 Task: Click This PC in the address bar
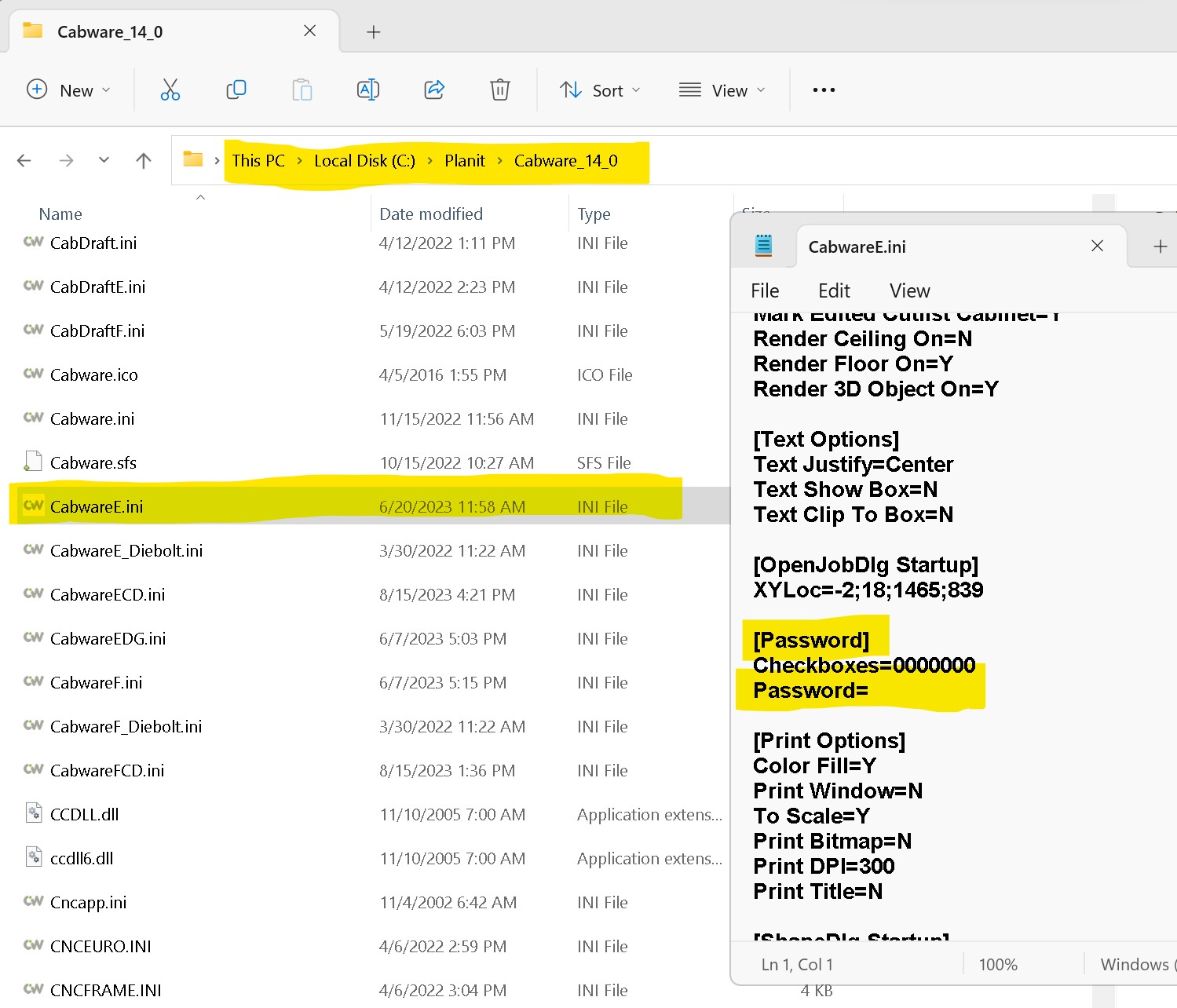click(x=258, y=161)
